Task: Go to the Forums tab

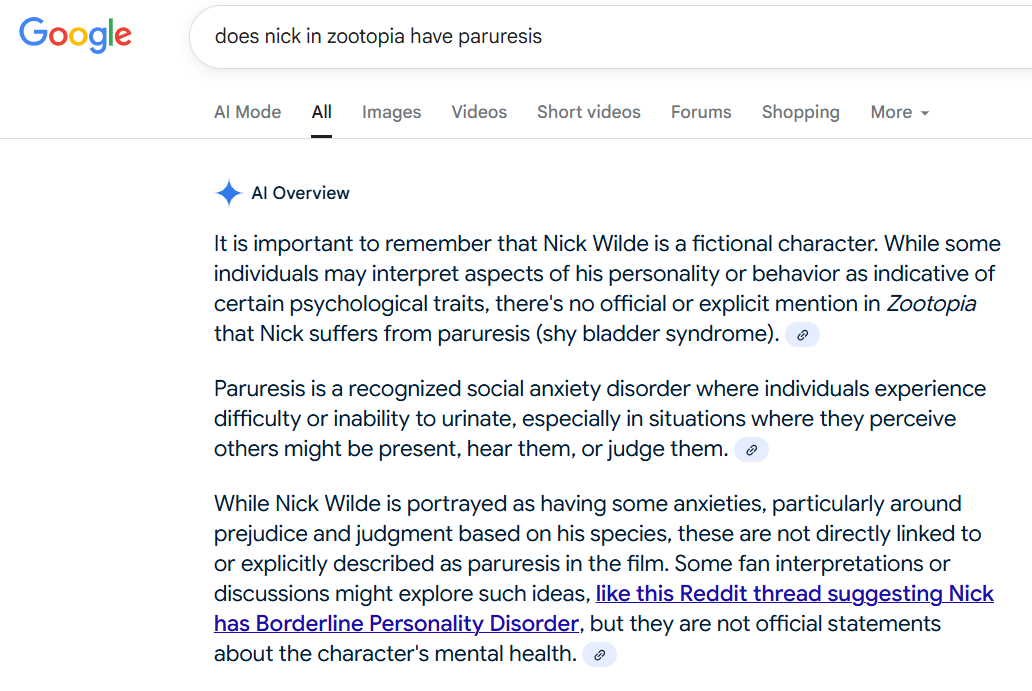Action: (701, 112)
